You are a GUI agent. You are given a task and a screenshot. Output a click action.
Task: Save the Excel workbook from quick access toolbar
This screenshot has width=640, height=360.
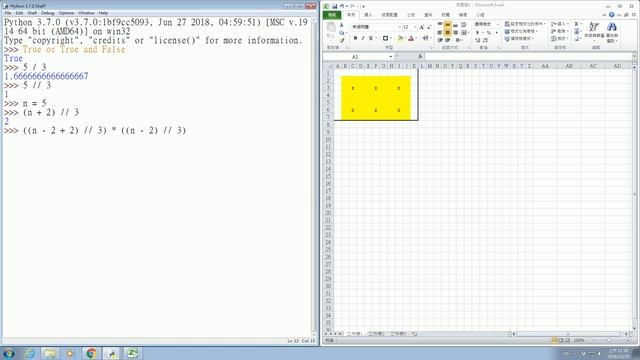334,6
